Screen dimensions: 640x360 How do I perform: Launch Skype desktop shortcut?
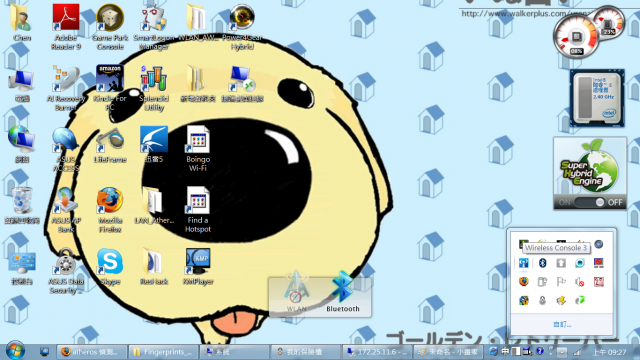point(110,267)
